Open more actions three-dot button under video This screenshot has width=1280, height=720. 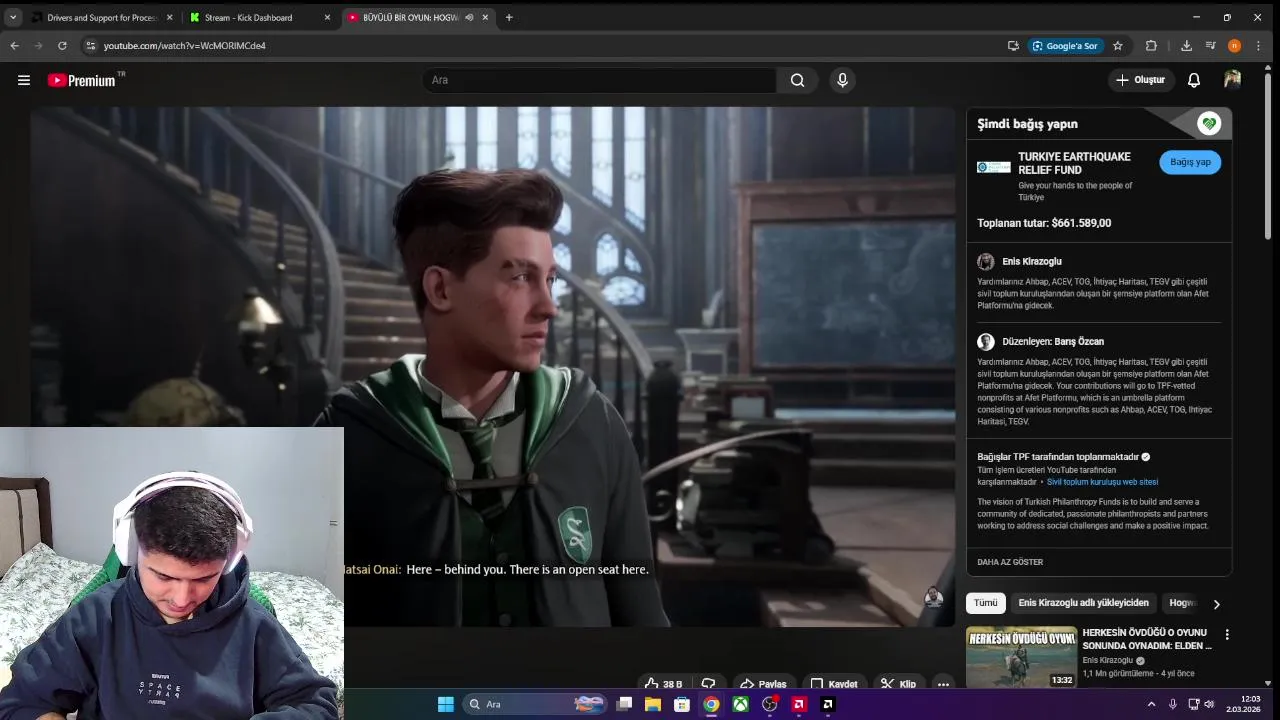point(943,684)
